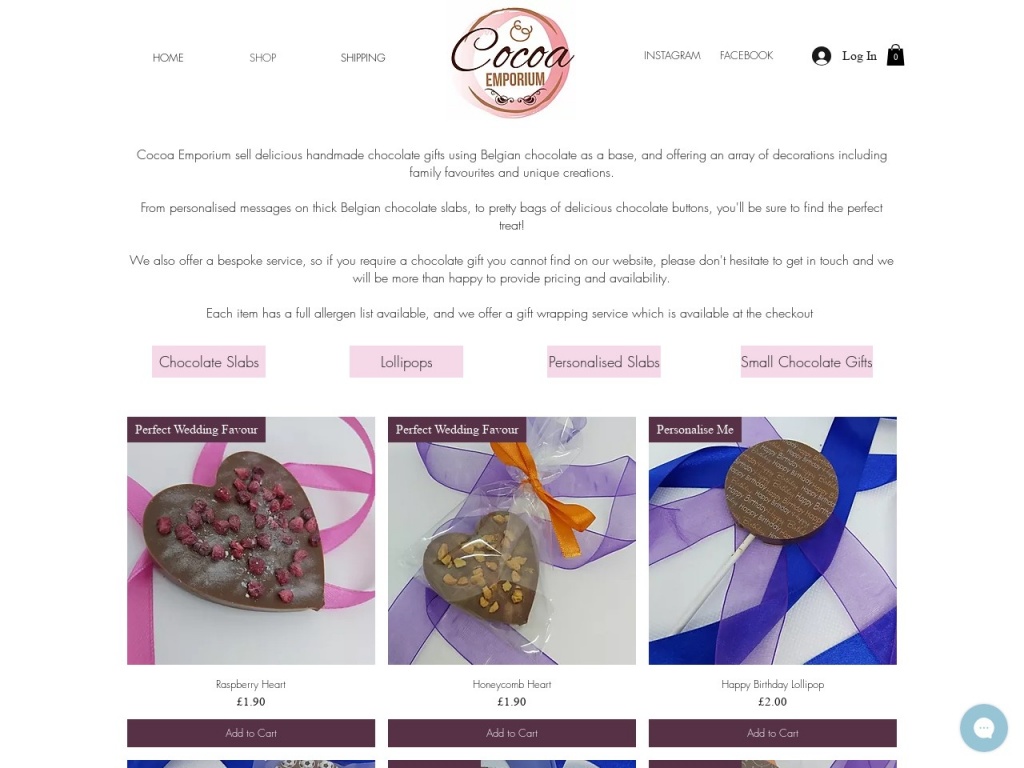Browse the Lollipops category
Screen dimensions: 1024x768
(x=406, y=362)
